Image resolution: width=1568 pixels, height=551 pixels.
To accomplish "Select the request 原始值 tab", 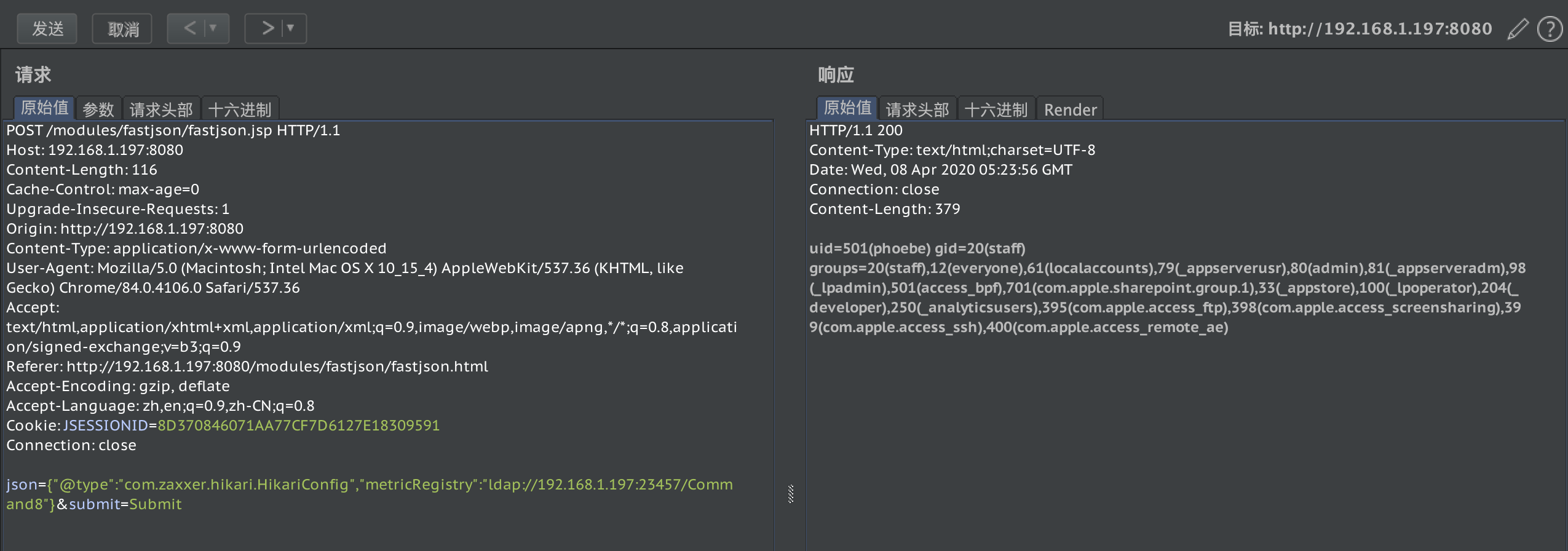I will 44,108.
